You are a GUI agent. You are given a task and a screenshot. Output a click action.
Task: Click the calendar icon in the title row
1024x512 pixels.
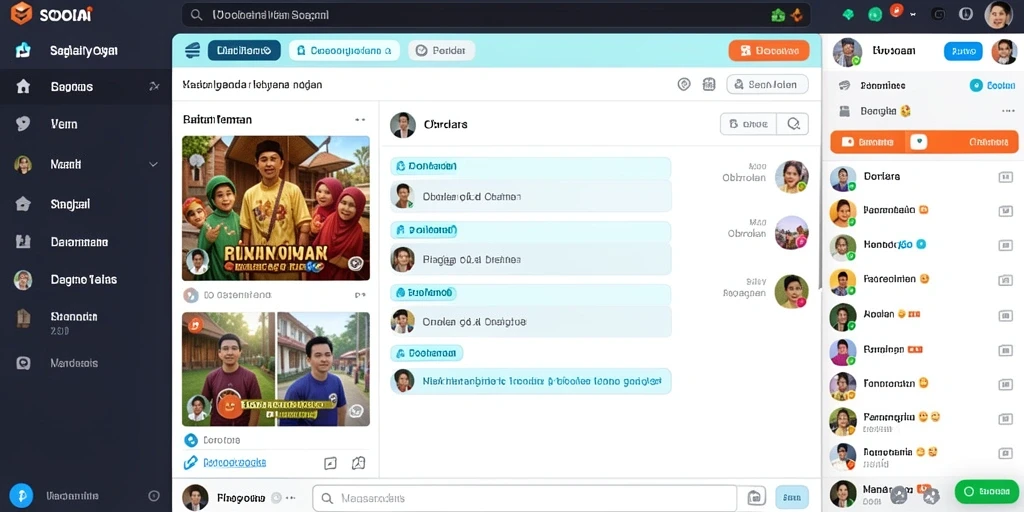(709, 84)
